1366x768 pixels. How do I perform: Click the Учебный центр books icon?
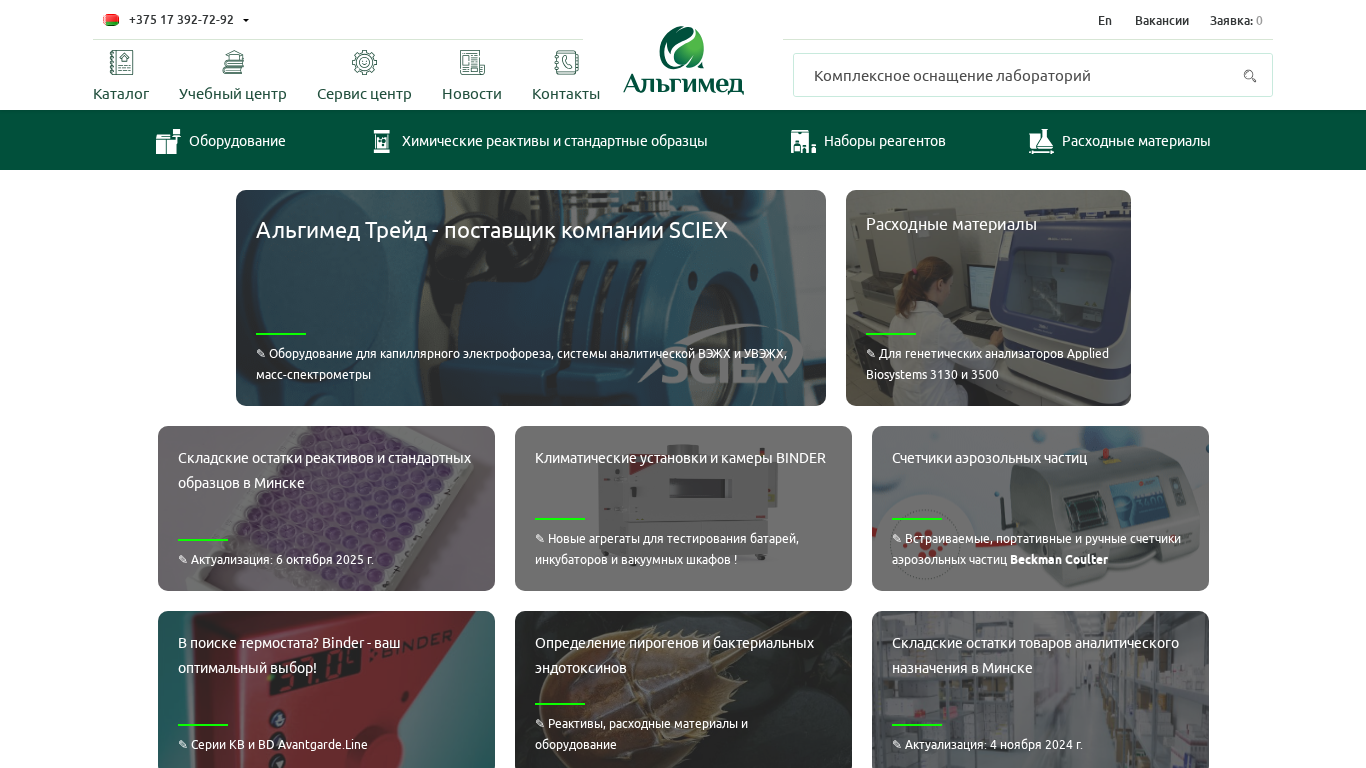(x=233, y=63)
